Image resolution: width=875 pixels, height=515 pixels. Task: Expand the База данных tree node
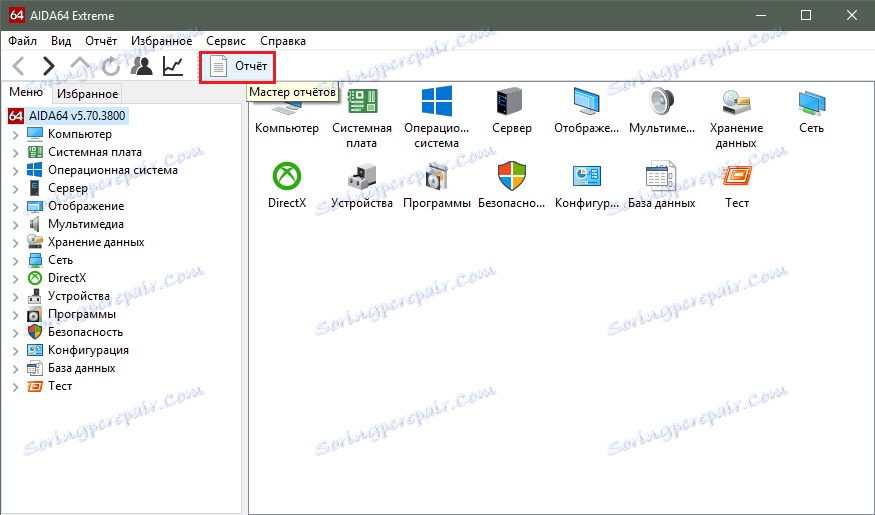[x=16, y=368]
